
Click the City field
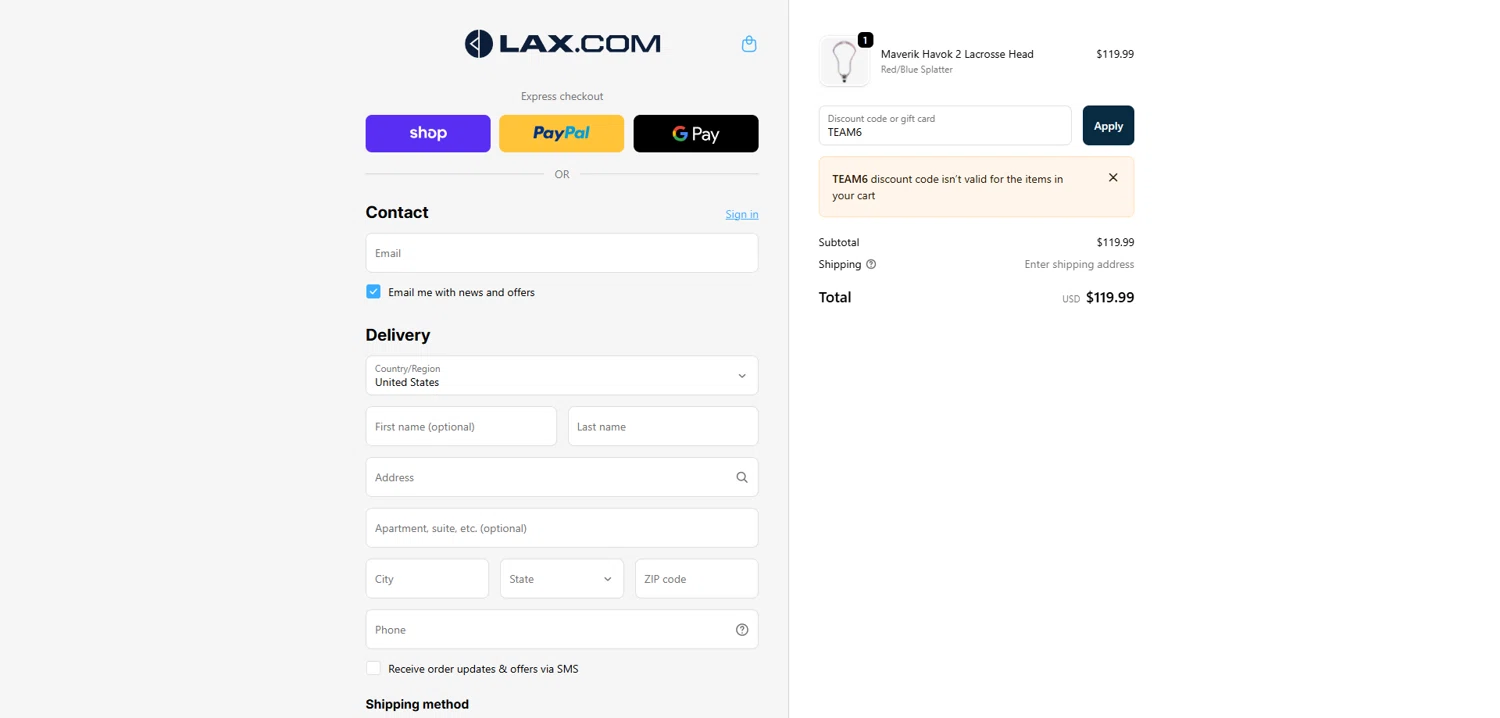point(427,579)
